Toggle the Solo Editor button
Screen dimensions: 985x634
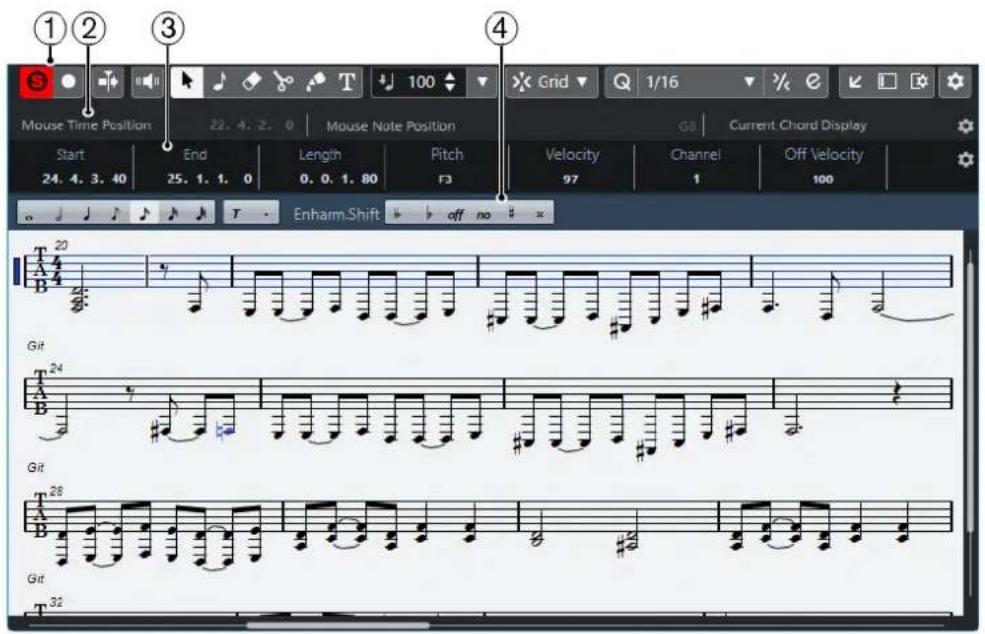pos(36,82)
